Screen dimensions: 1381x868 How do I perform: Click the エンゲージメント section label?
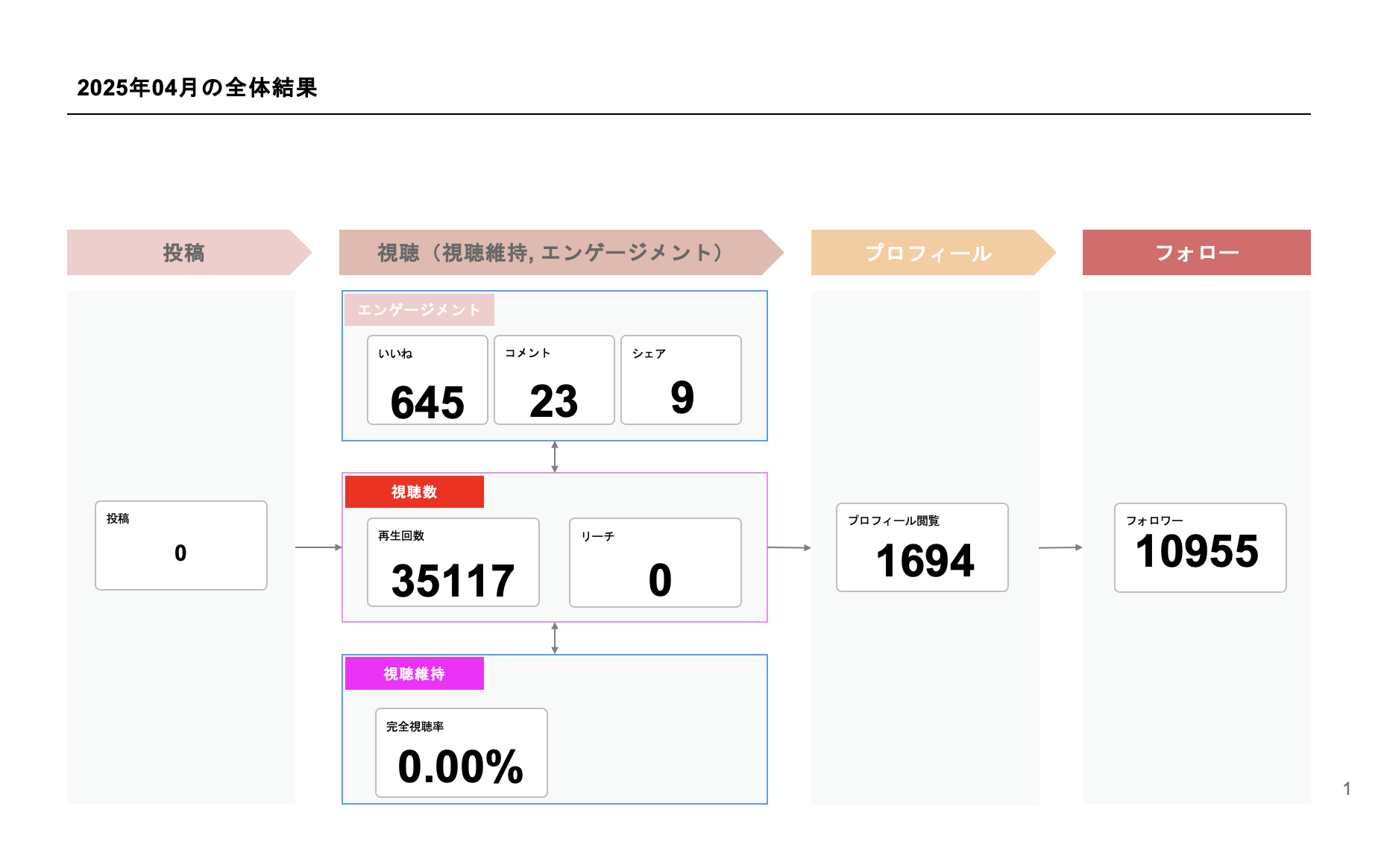(x=419, y=310)
